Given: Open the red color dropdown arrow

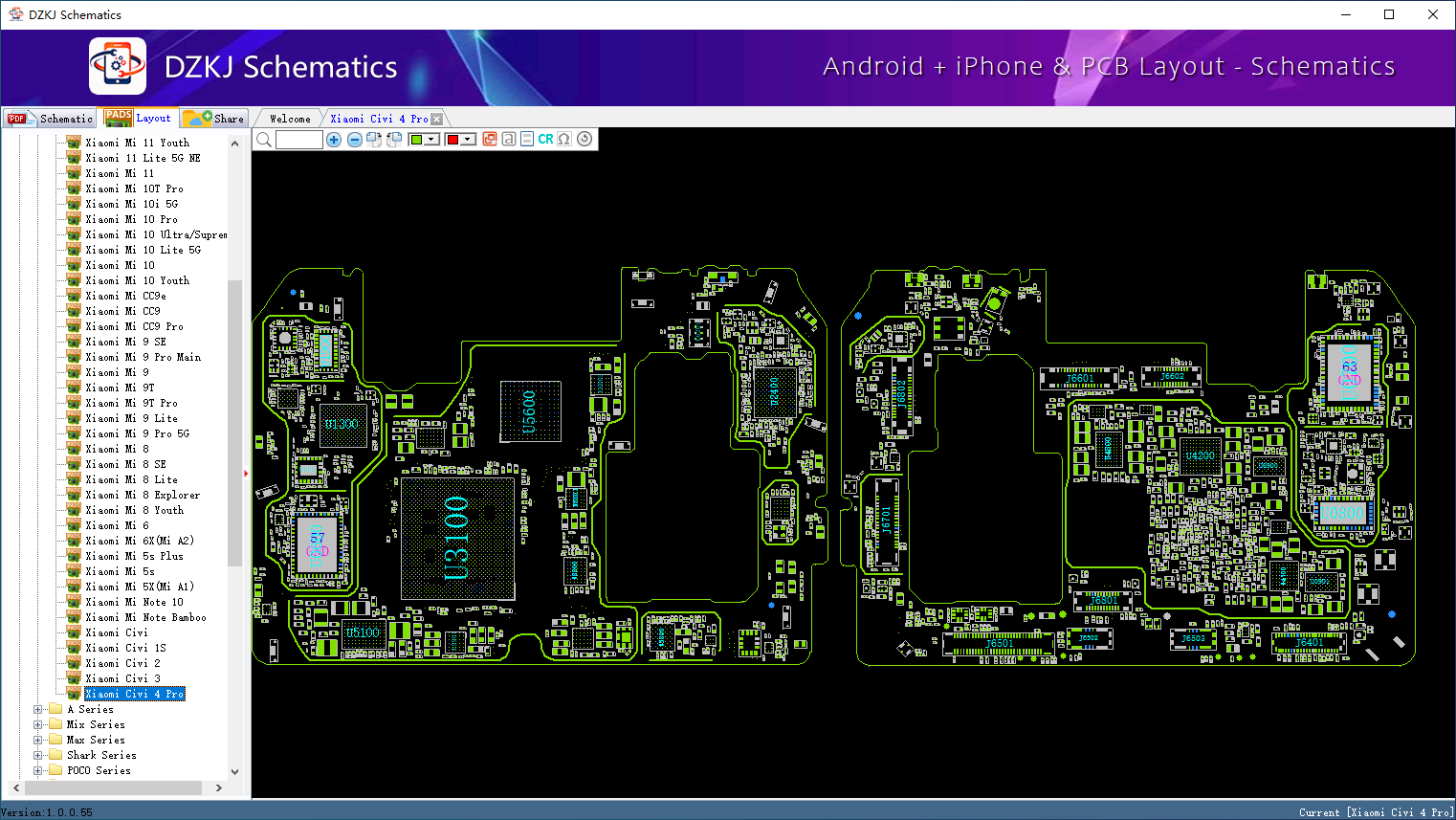Looking at the screenshot, I should tap(469, 140).
